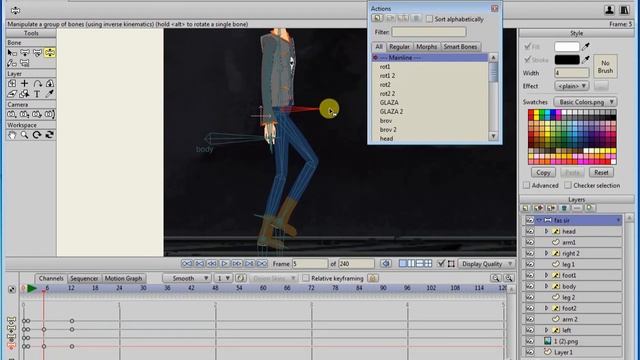Viewport: 640px width, 360px height.
Task: Click the white Fill color swatch
Action: 567,47
